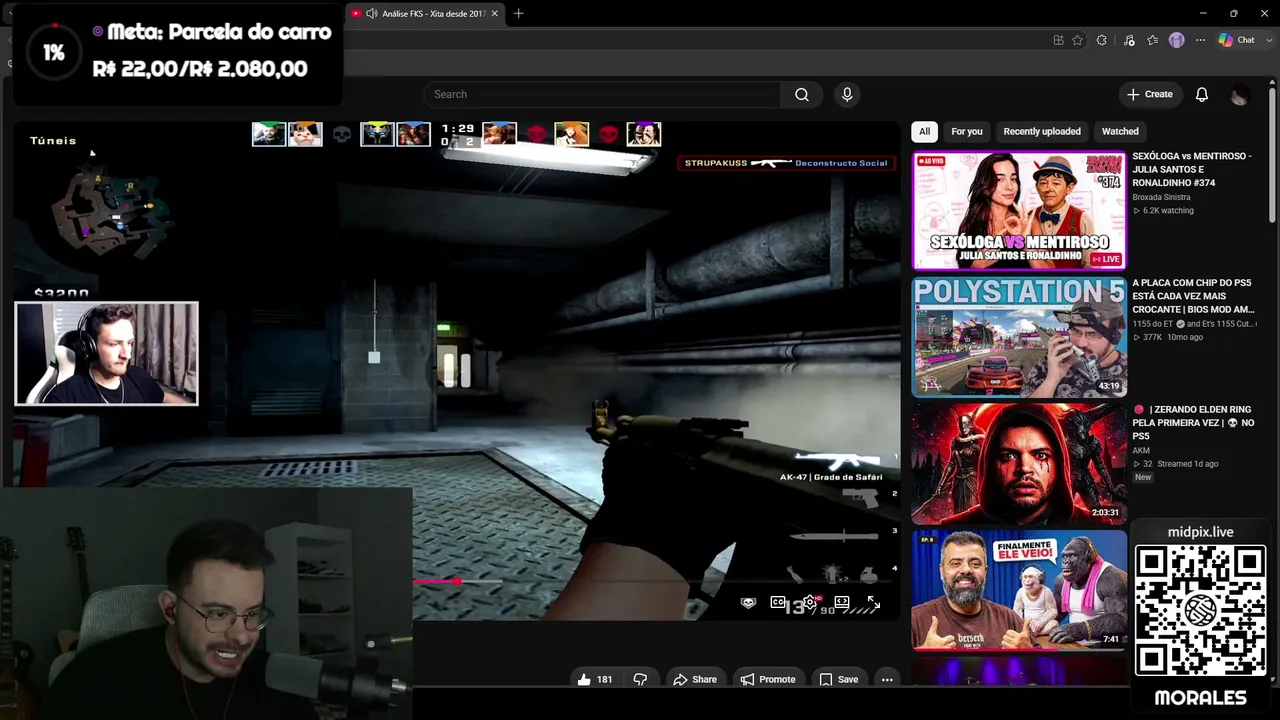This screenshot has width=1280, height=720.
Task: Click the AKM channel name
Action: tap(1141, 451)
